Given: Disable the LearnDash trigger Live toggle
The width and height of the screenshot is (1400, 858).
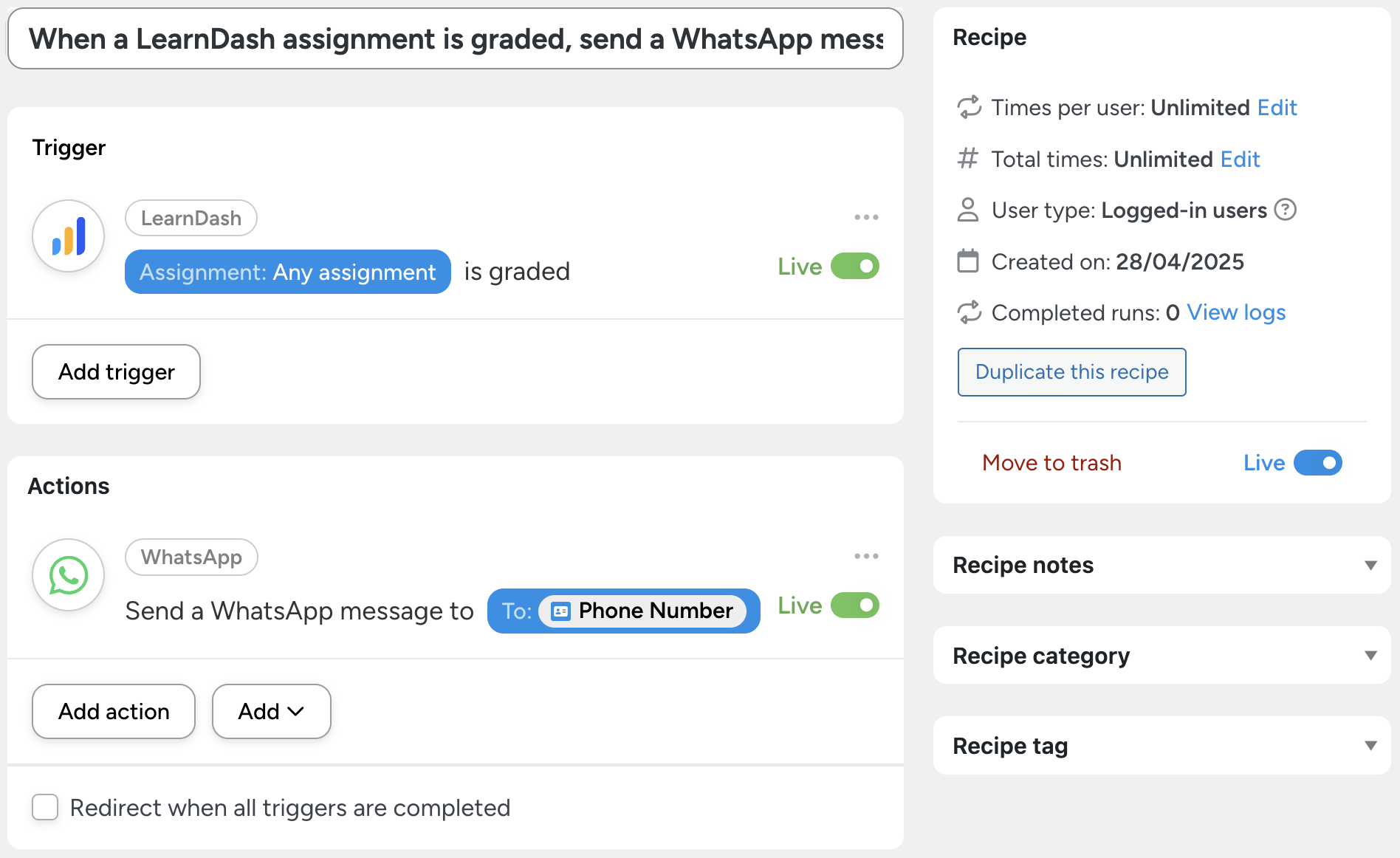Looking at the screenshot, I should 855,267.
